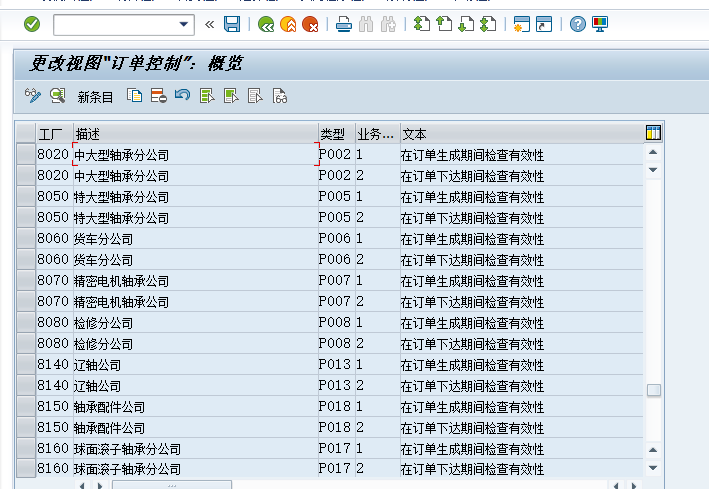This screenshot has height=489, width=709.
Task: Click 球面滚子轴承分公司 in the 业务 2 row
Action: (128, 469)
